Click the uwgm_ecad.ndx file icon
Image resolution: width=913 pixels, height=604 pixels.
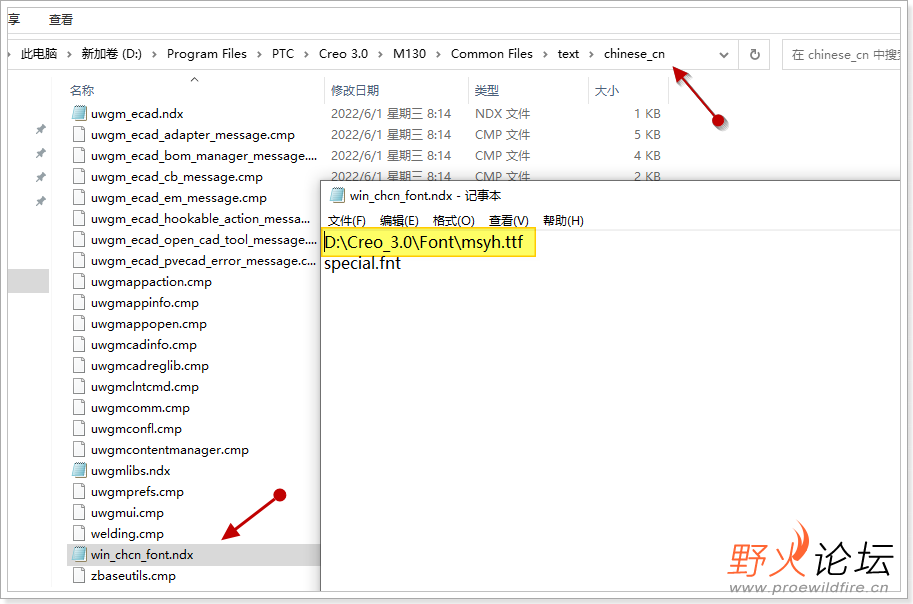click(79, 114)
